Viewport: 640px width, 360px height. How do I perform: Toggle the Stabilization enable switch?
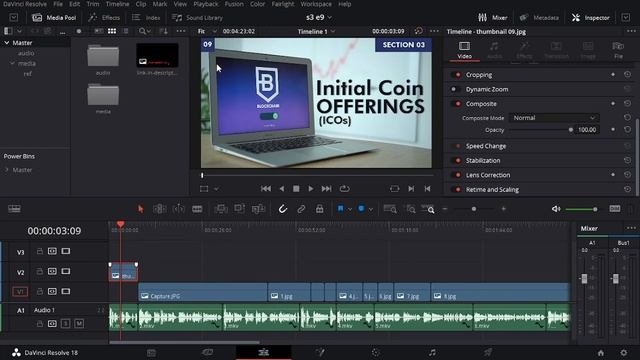(457, 160)
